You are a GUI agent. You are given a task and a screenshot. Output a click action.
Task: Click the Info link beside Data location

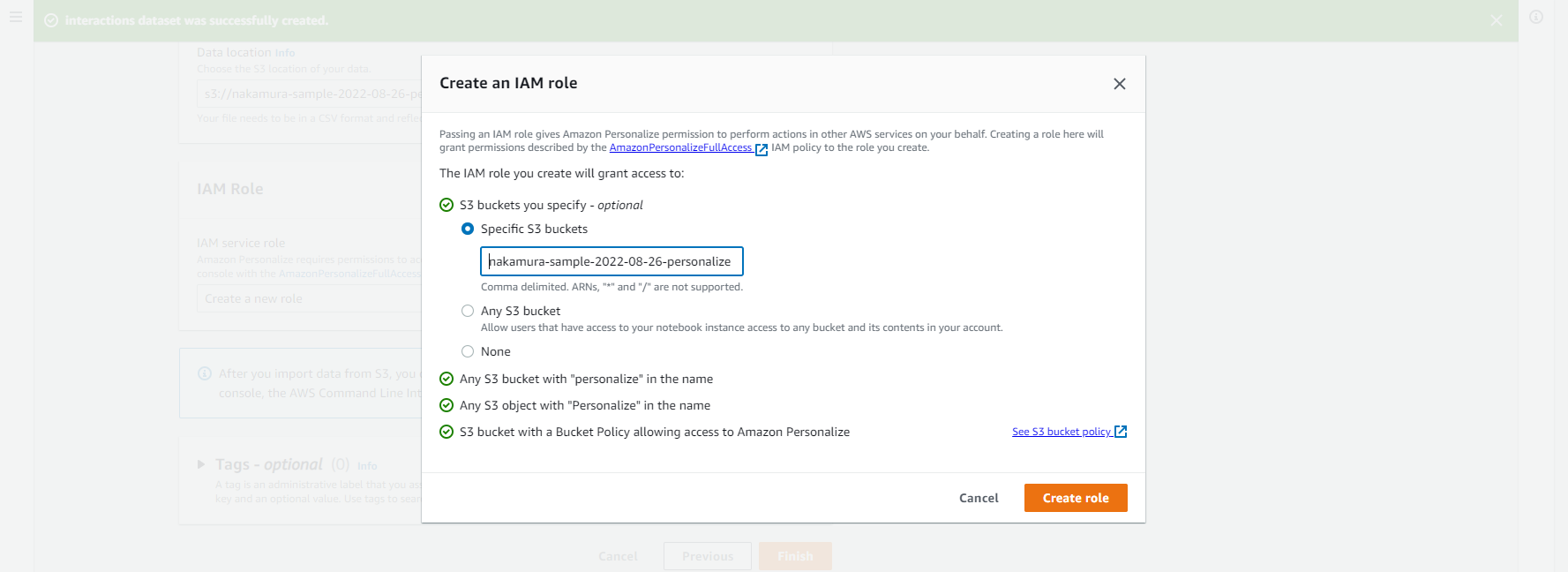coord(285,53)
